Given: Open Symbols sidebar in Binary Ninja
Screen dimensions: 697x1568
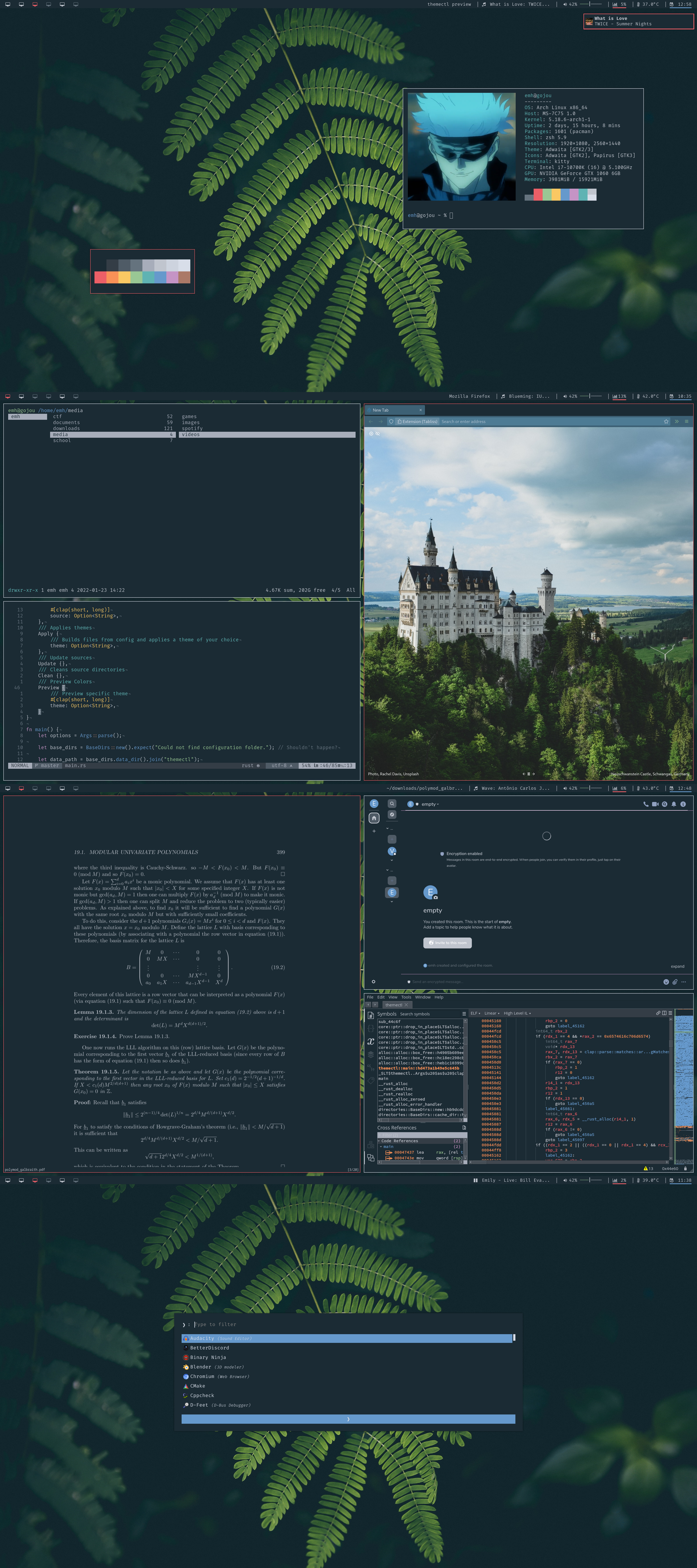Looking at the screenshot, I should [x=371, y=1016].
